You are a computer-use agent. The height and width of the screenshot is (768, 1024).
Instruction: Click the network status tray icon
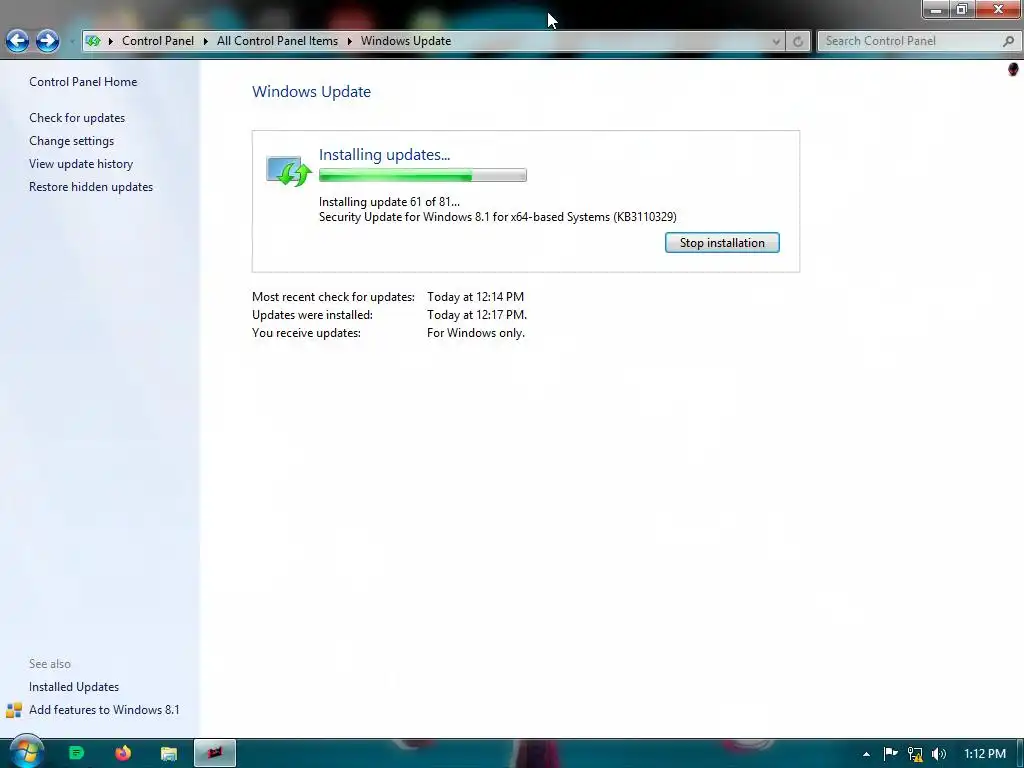point(915,754)
